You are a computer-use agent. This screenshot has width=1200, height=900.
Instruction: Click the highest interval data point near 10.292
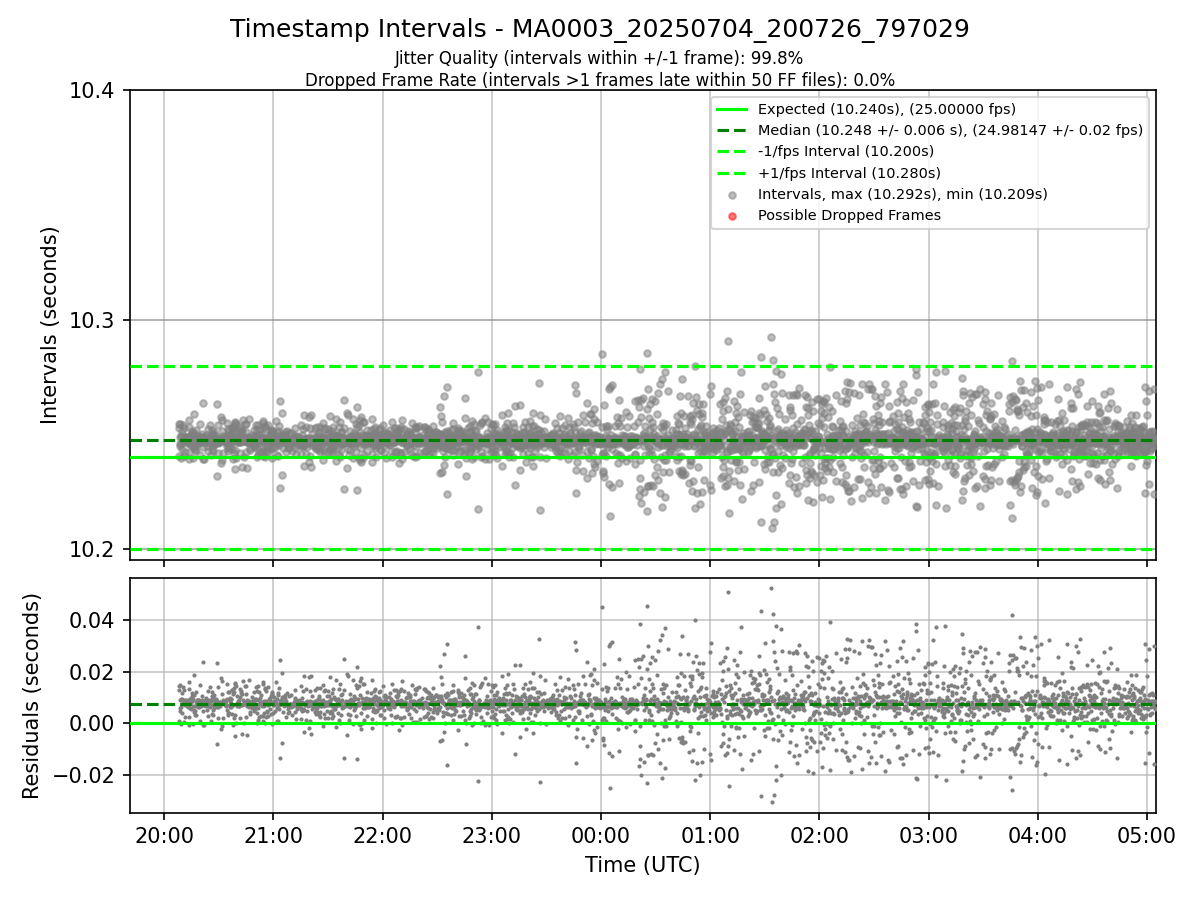pyautogui.click(x=771, y=338)
